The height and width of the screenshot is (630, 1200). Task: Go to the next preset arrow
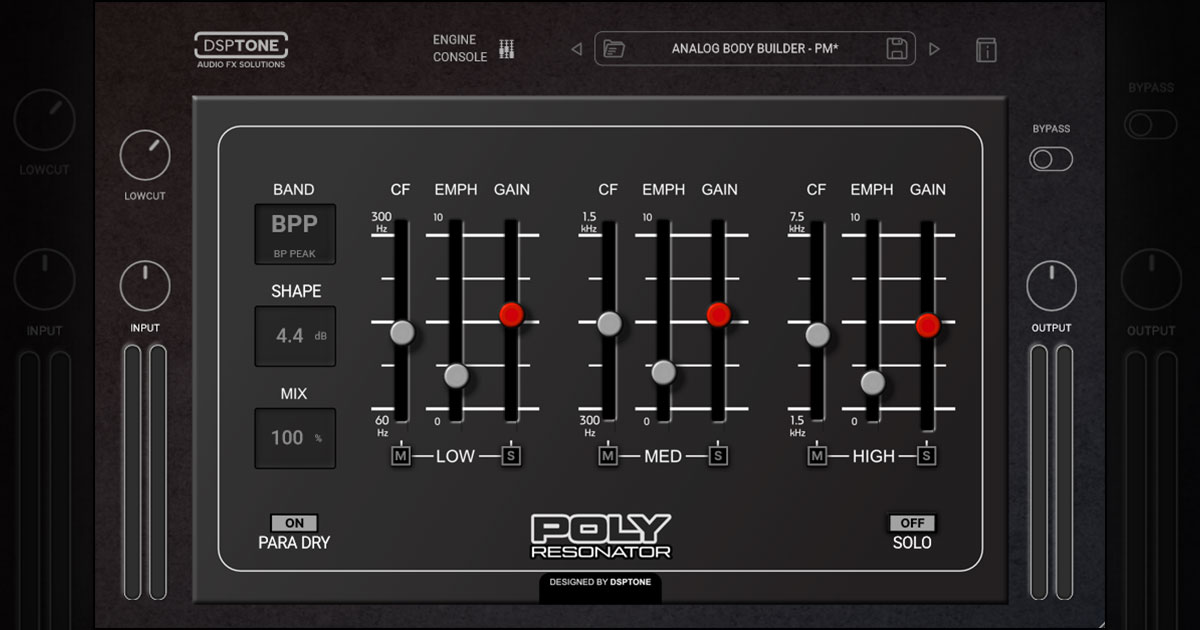[x=934, y=49]
